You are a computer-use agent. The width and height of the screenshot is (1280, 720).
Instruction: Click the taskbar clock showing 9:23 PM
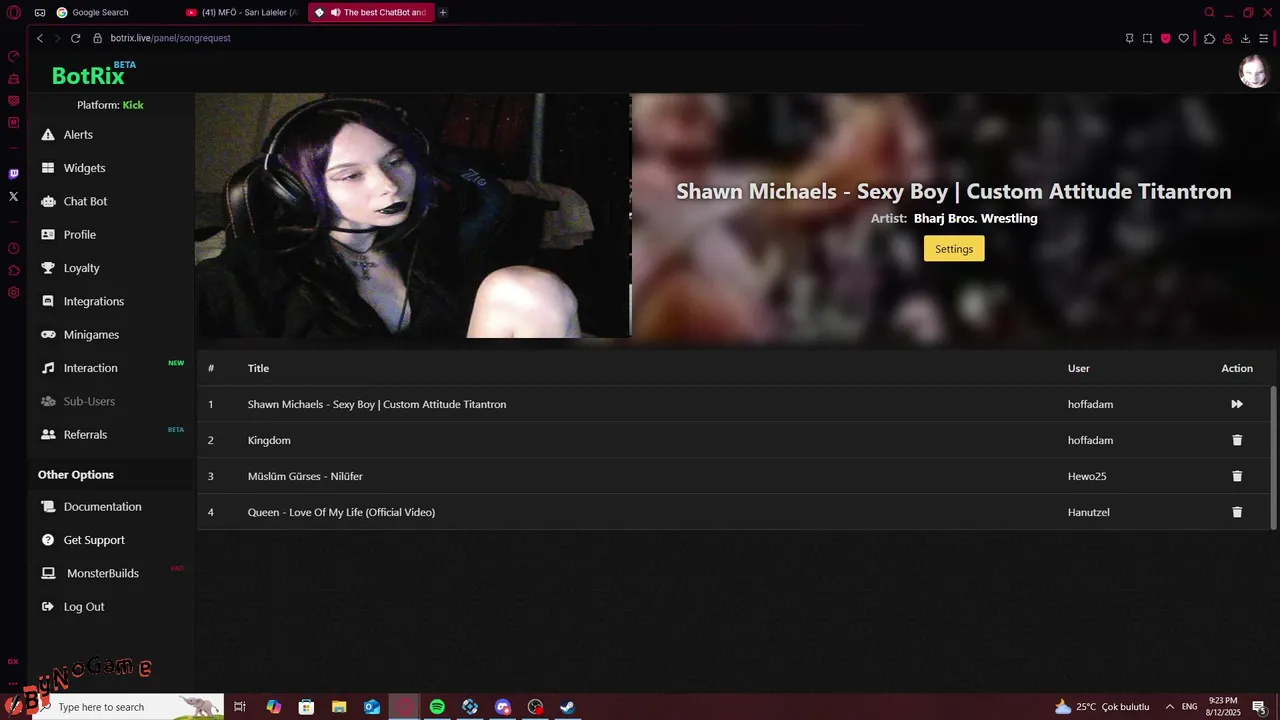pos(1223,707)
